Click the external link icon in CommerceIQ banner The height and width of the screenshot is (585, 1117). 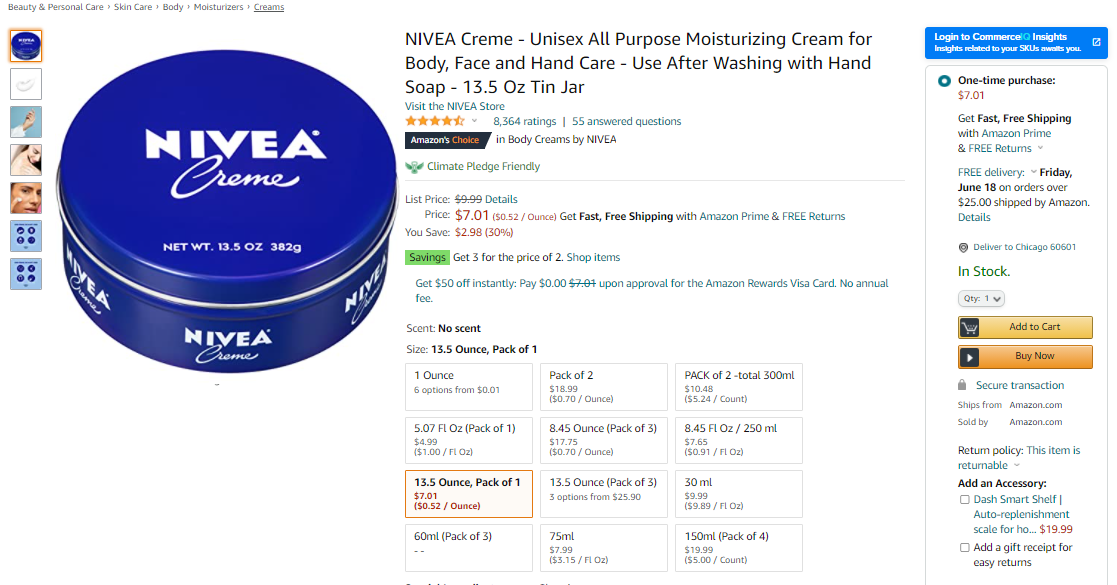(1096, 42)
